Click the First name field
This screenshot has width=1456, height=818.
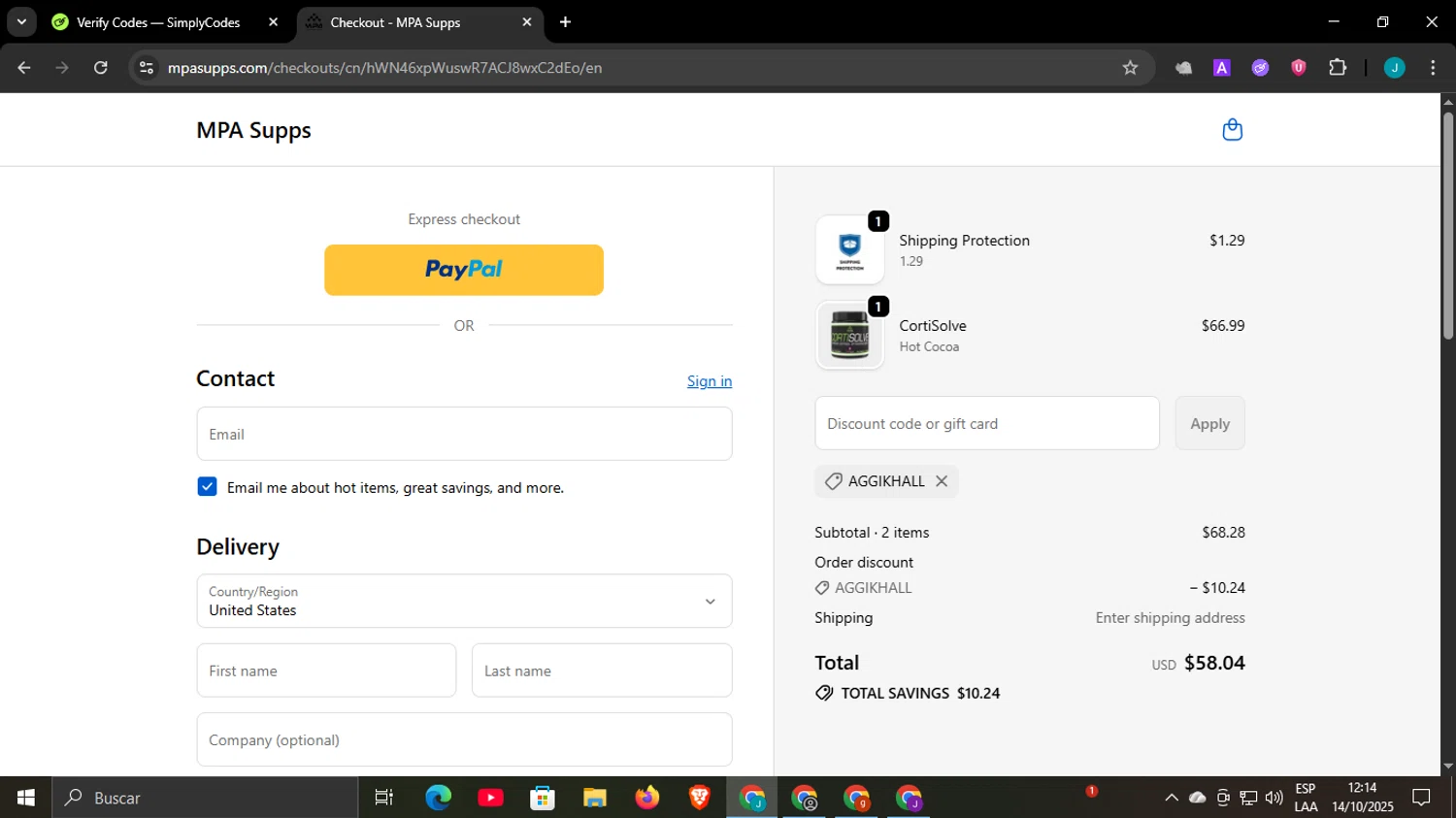326,671
